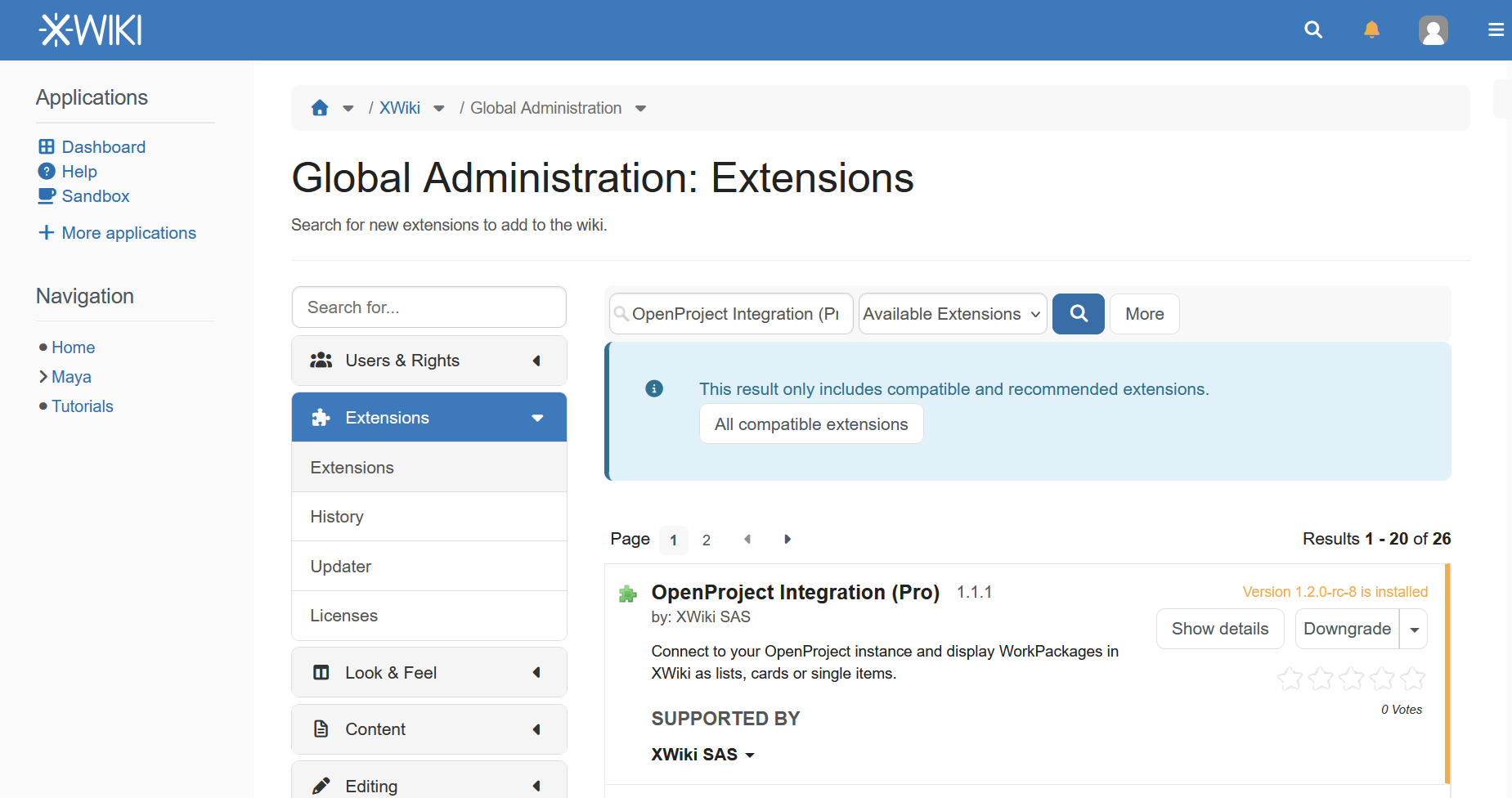The width and height of the screenshot is (1512, 798).
Task: Rate OpenProject Integration one star
Action: [1290, 679]
